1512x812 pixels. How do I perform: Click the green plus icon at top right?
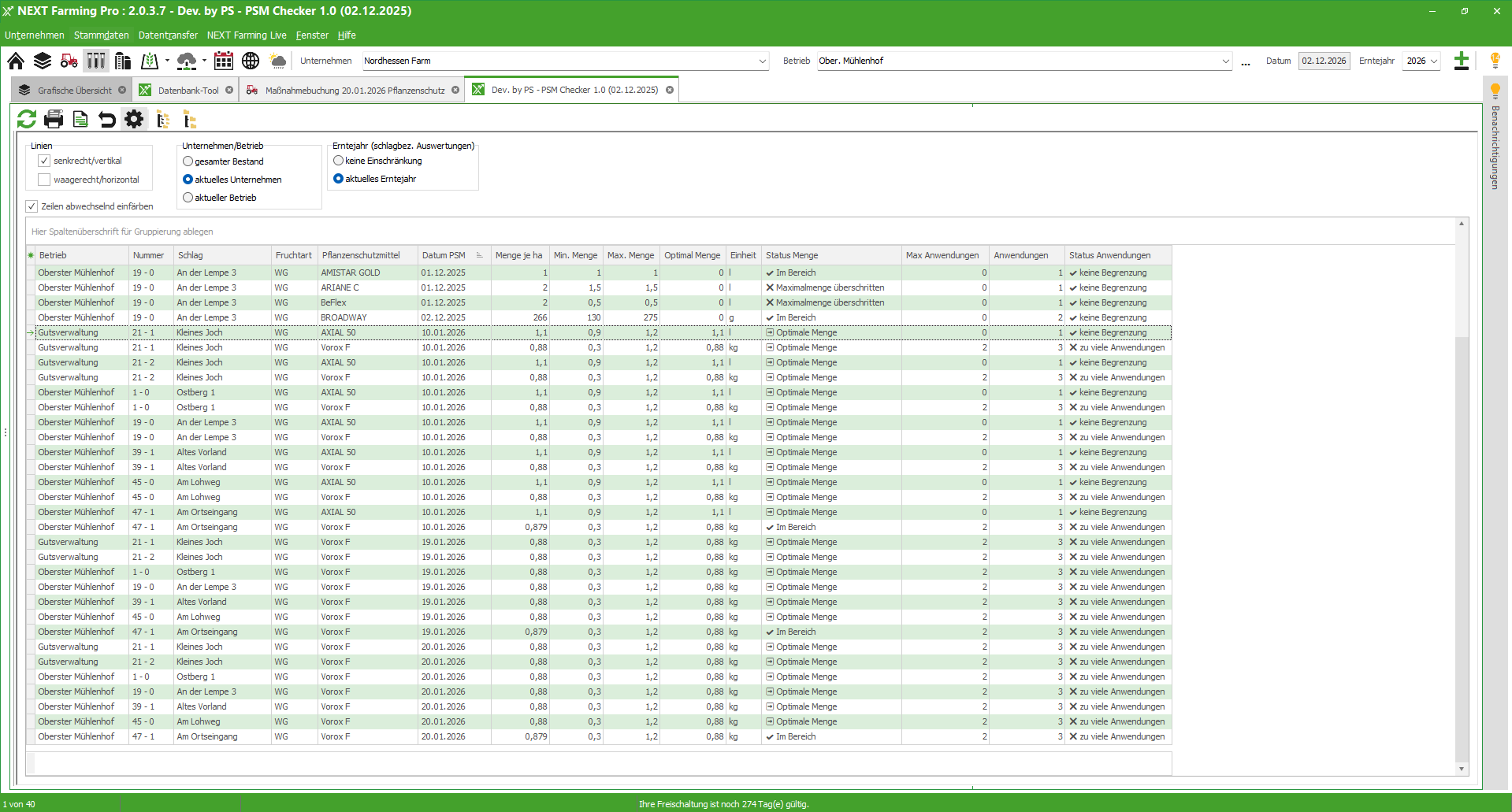point(1462,61)
